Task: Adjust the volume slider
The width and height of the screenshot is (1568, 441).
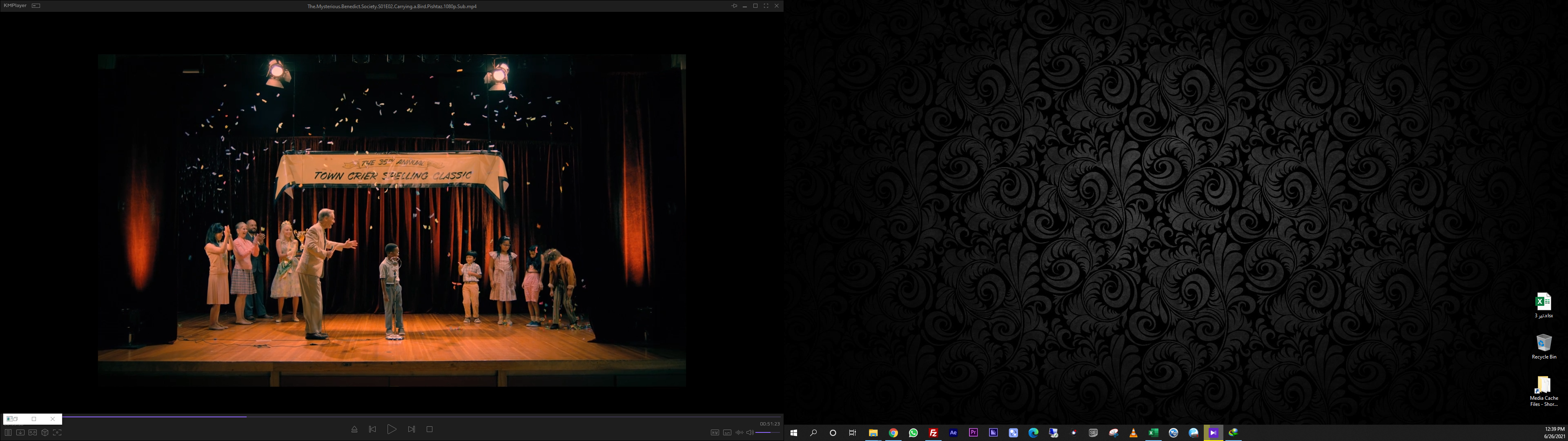Action: [x=767, y=432]
